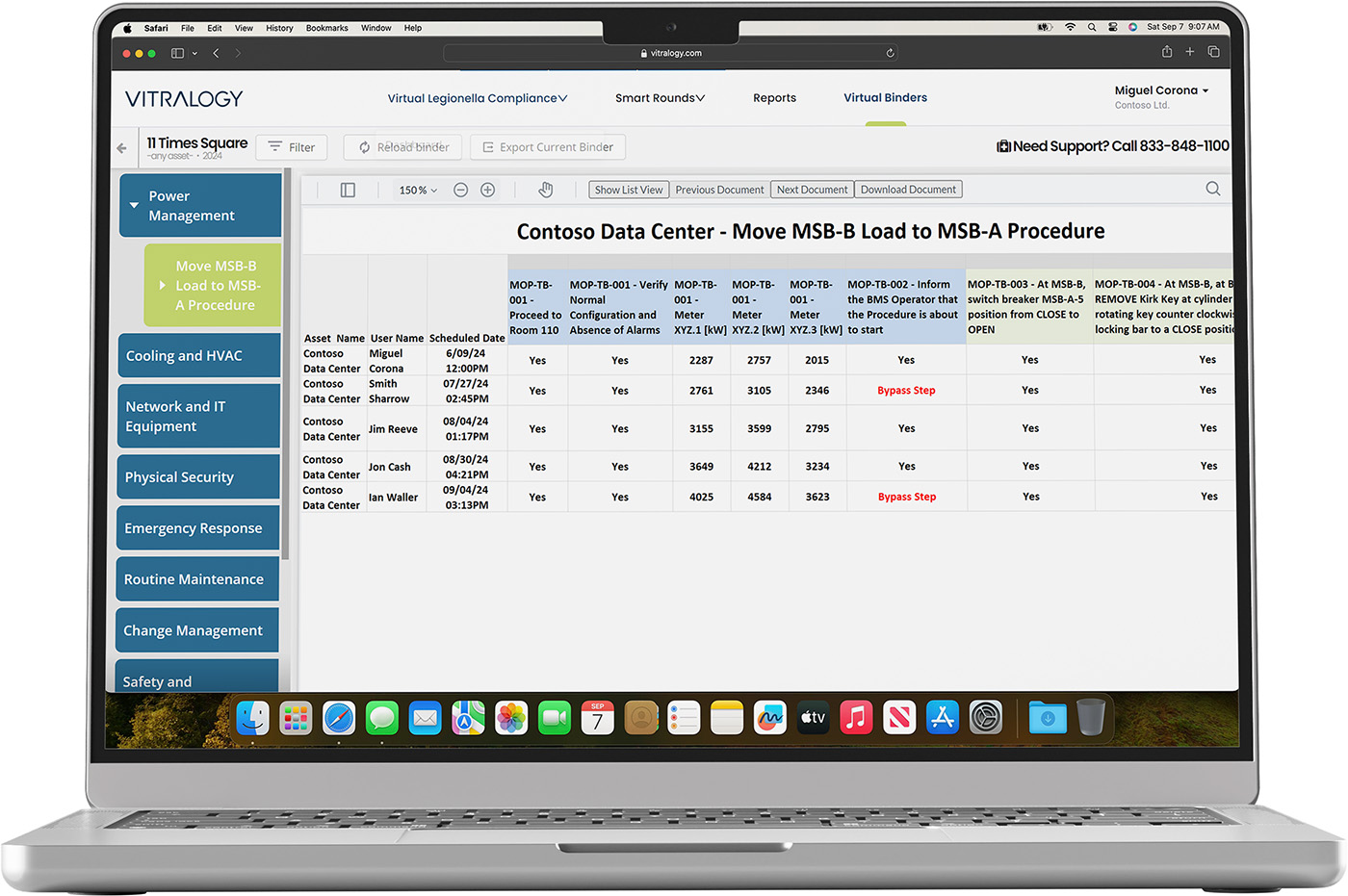Open Network and IT Equipment category

198,416
